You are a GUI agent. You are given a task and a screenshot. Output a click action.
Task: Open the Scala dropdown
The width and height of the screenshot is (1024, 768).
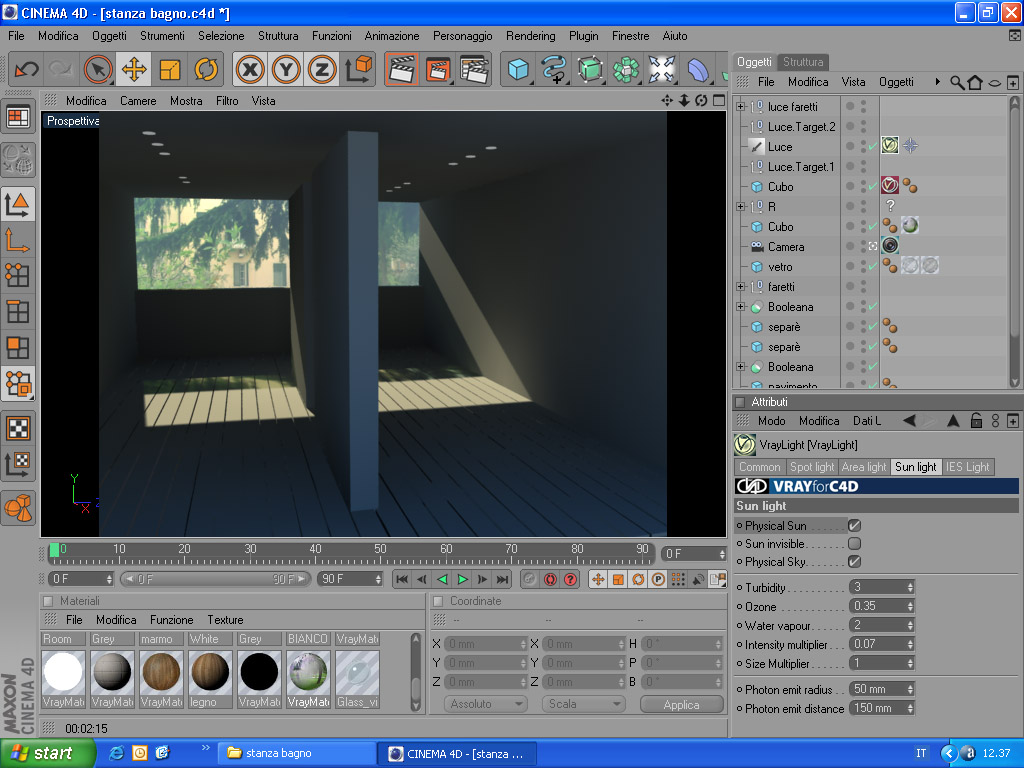tap(583, 704)
